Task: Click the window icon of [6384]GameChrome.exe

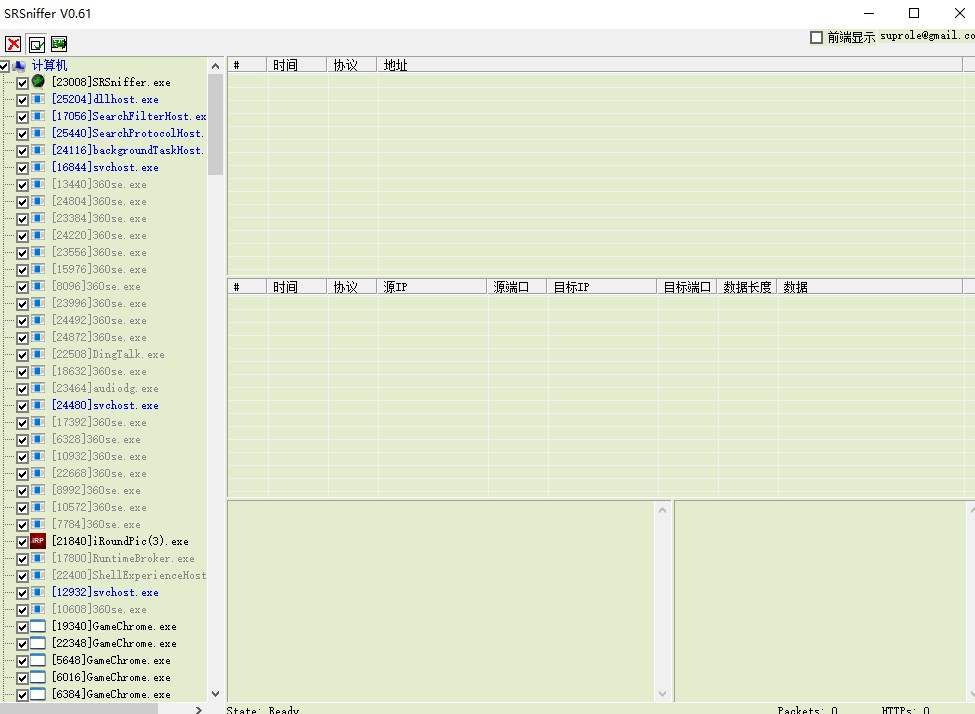Action: 38,694
